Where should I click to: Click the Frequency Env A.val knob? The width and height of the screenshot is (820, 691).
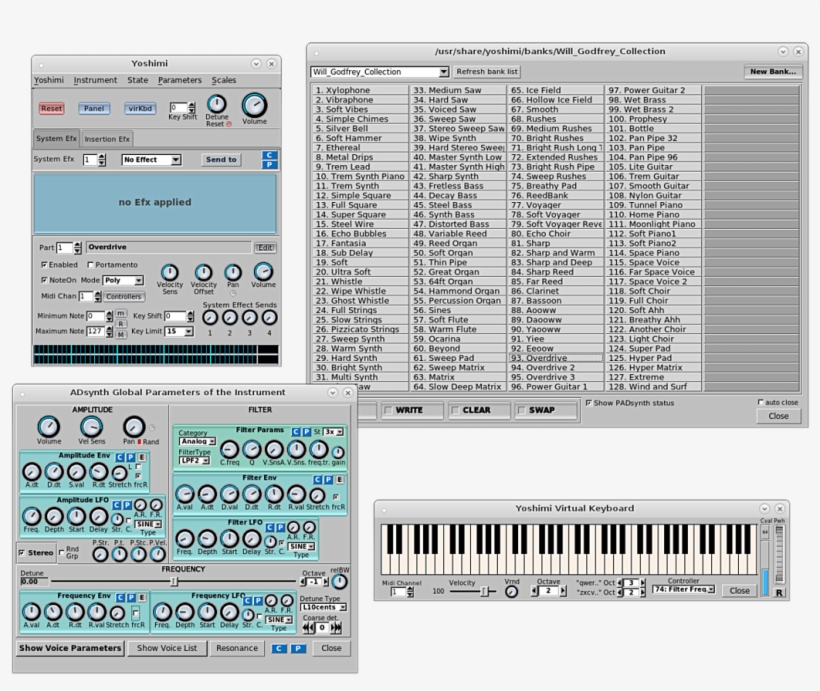[x=31, y=612]
